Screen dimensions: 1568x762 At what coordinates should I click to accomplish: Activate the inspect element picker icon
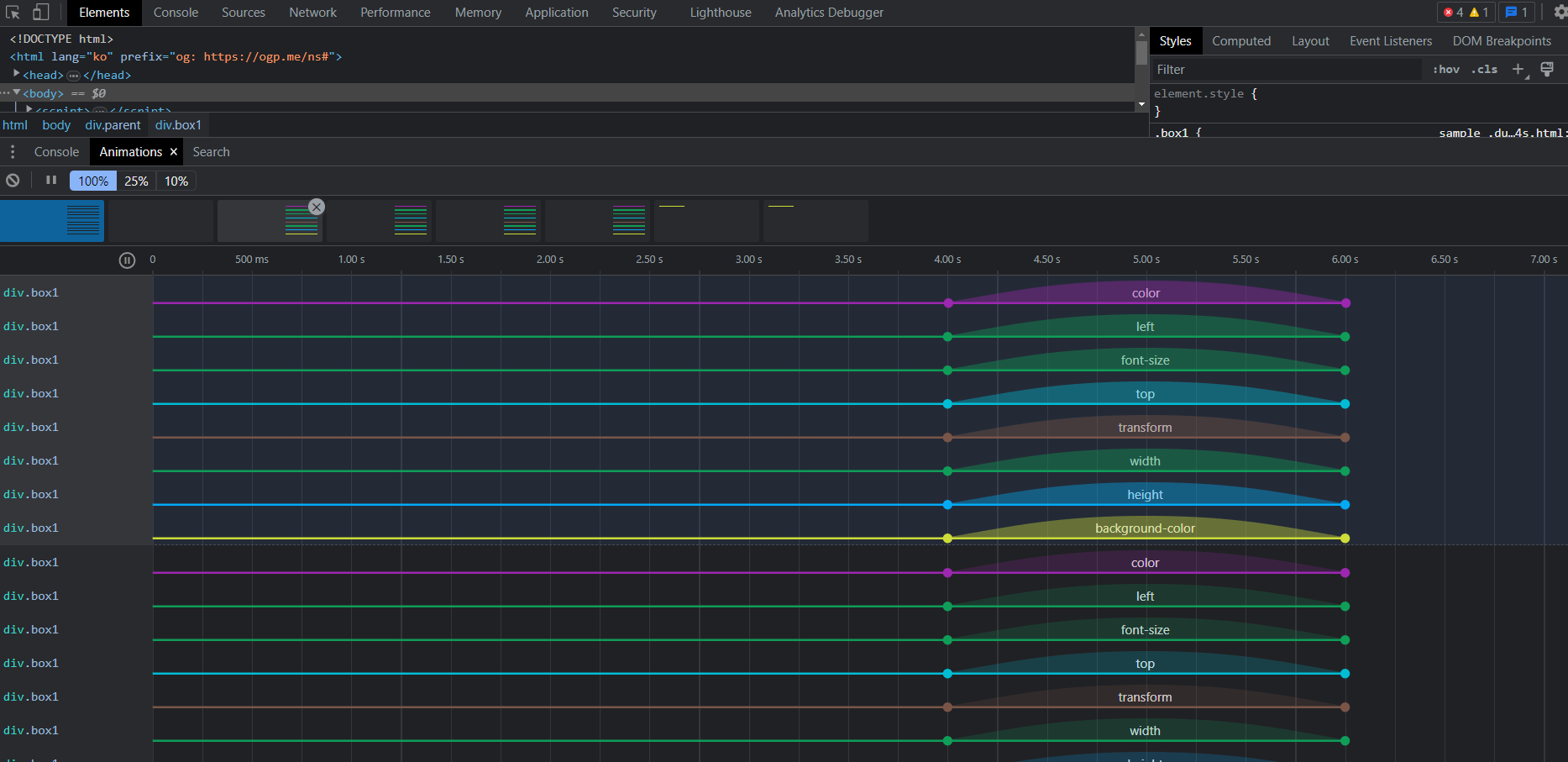[13, 13]
